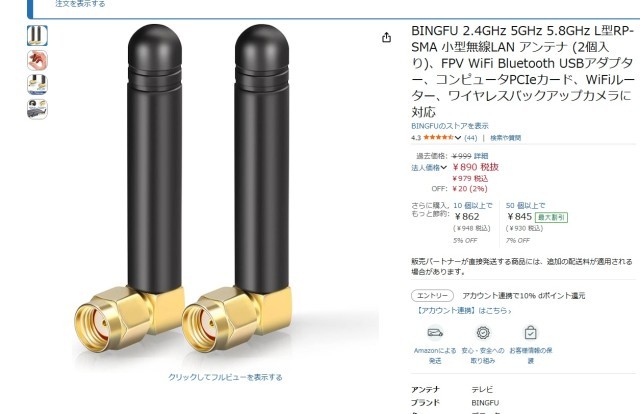Open the BINGFUのストアを表示 store link
This screenshot has height=414, width=640.
(x=450, y=126)
